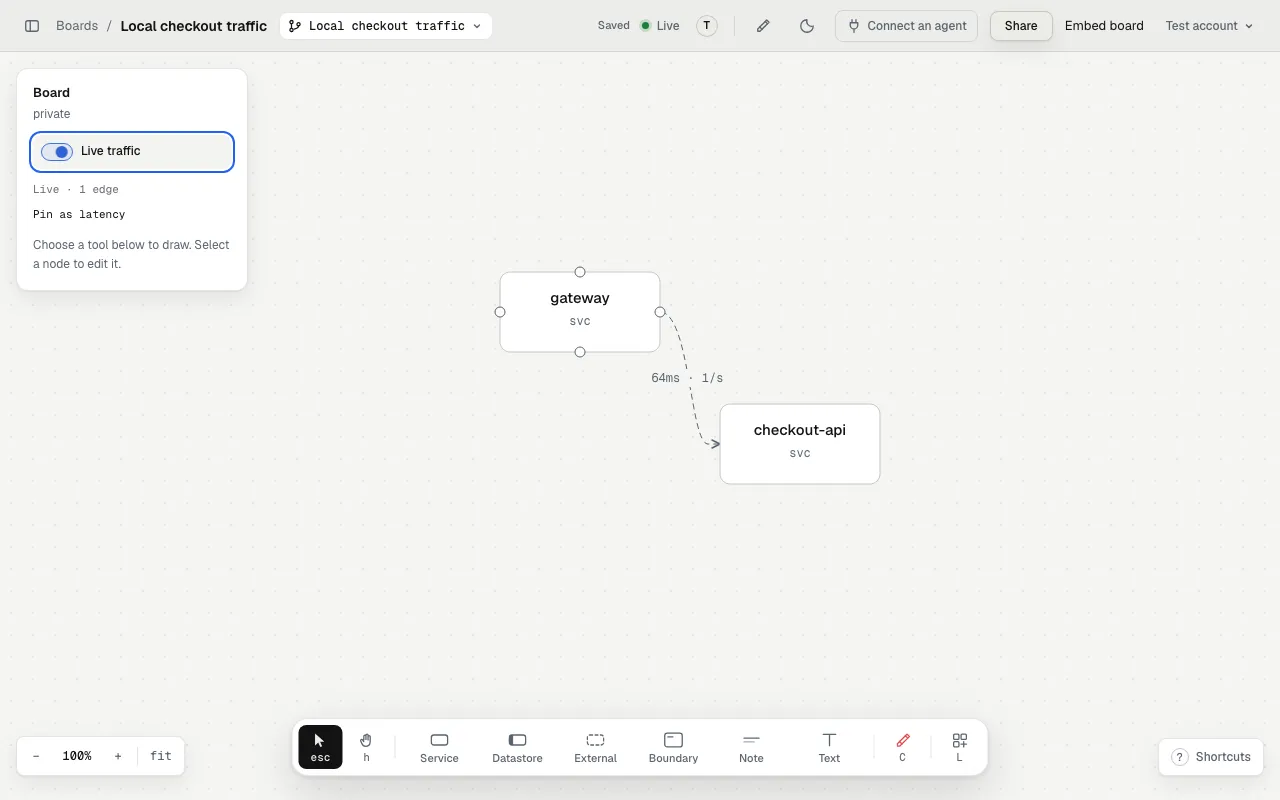Pick the Service node tool
The width and height of the screenshot is (1280, 800).
pos(439,747)
